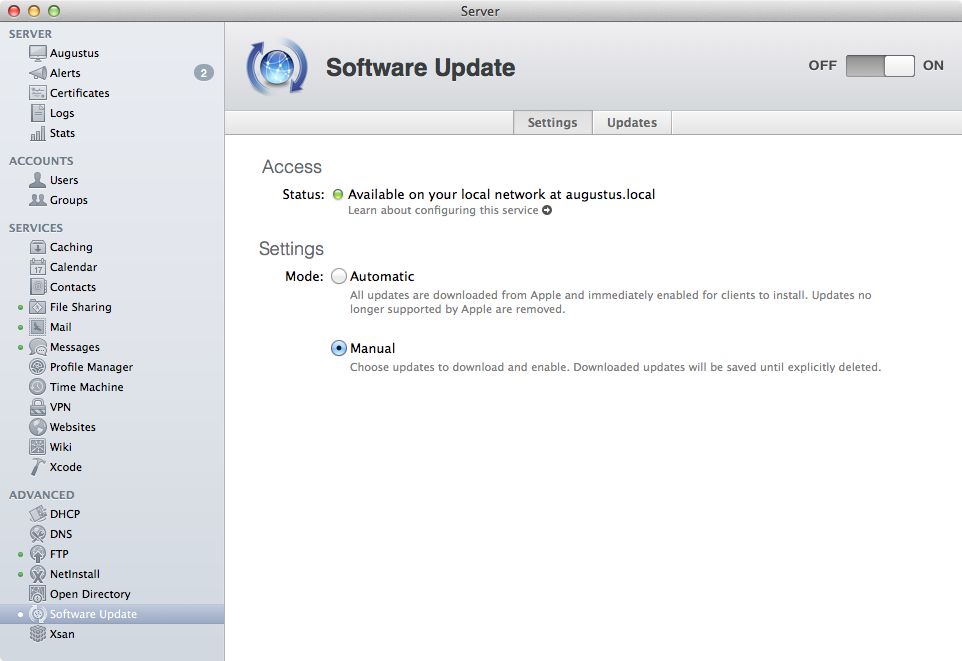
Task: Switch to the Settings tab
Action: tap(553, 122)
